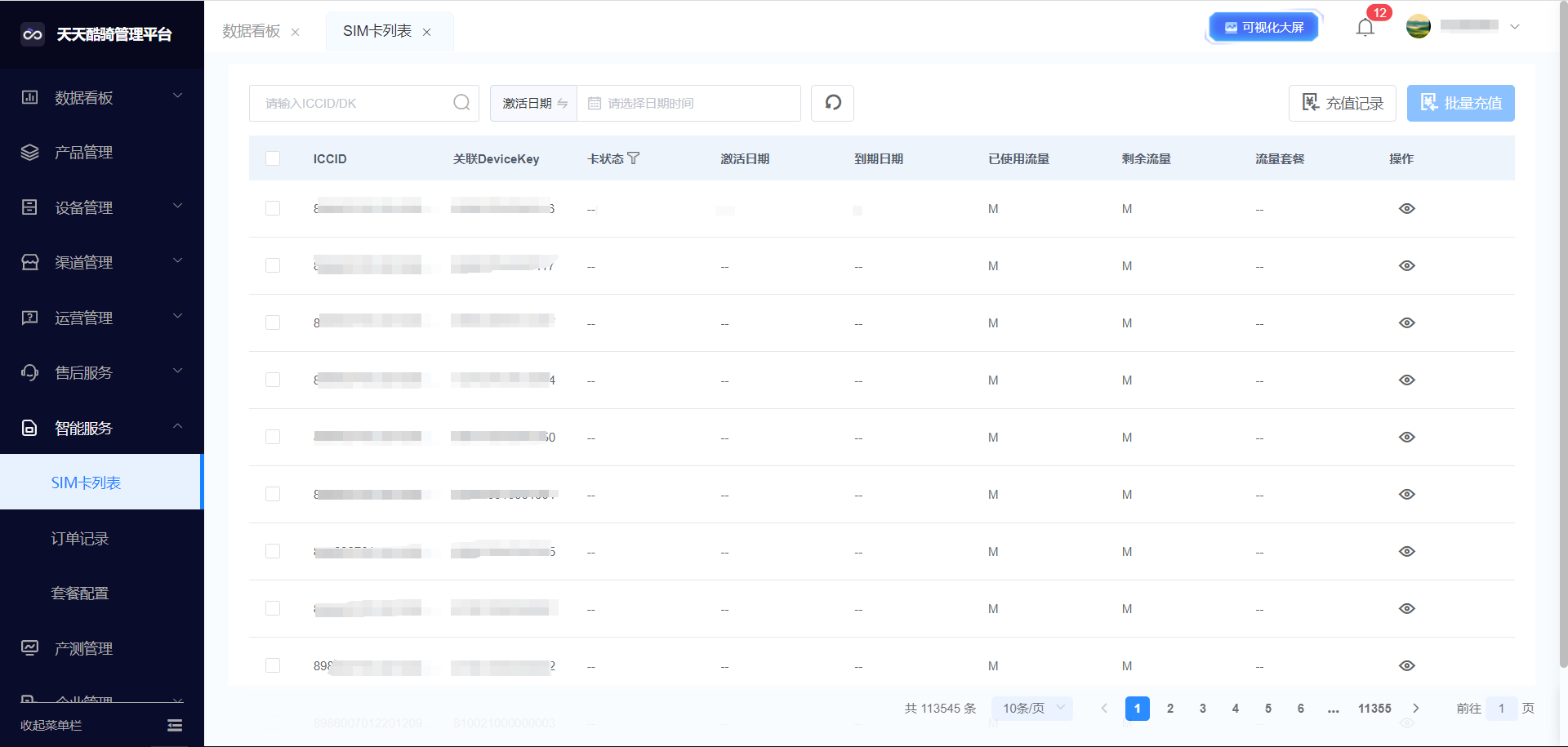The height and width of the screenshot is (747, 1568).
Task: Go to next page arrow in pagination
Action: click(x=1416, y=709)
